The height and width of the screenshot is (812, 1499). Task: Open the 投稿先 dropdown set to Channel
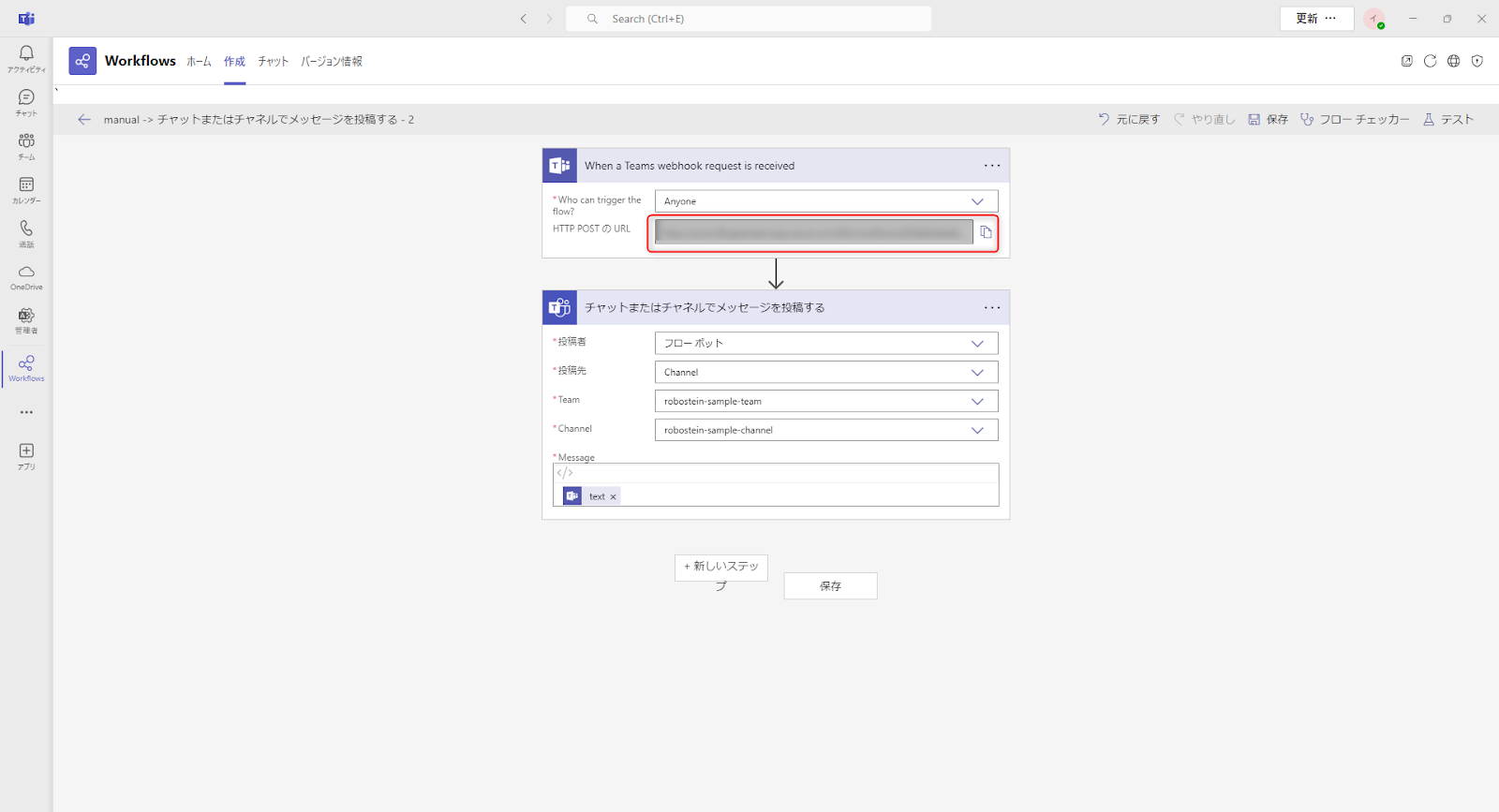[826, 372]
